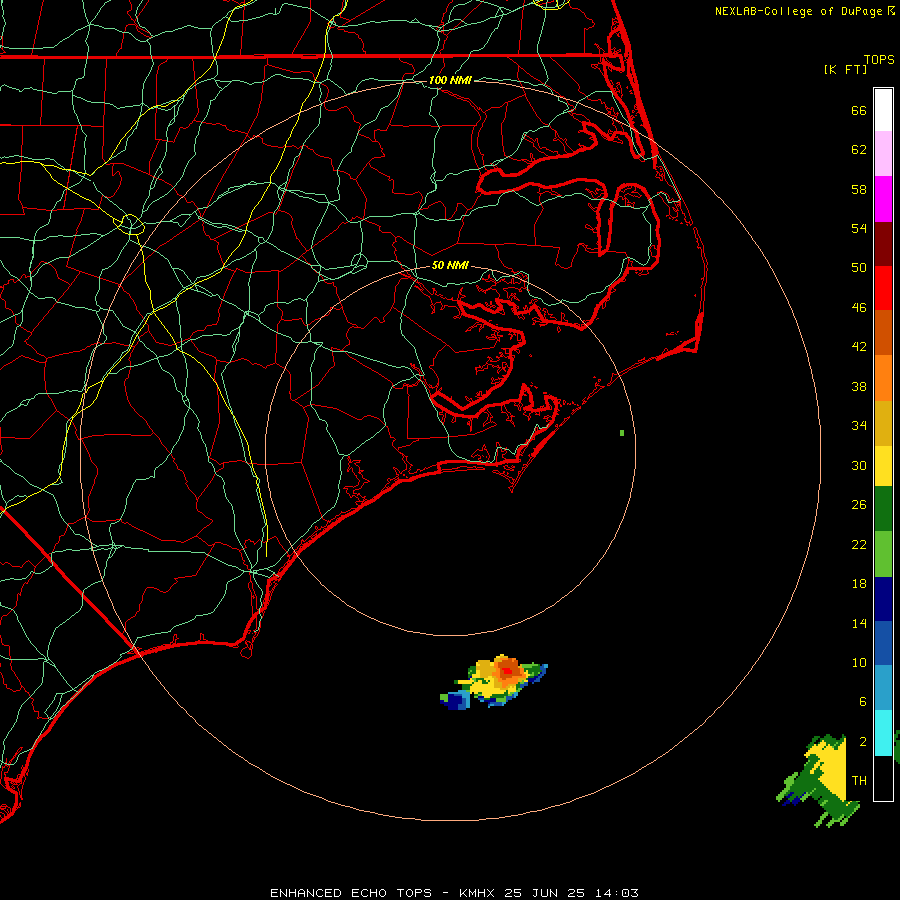Click the red core of offshore storm cell
The width and height of the screenshot is (900, 900).
[507, 670]
